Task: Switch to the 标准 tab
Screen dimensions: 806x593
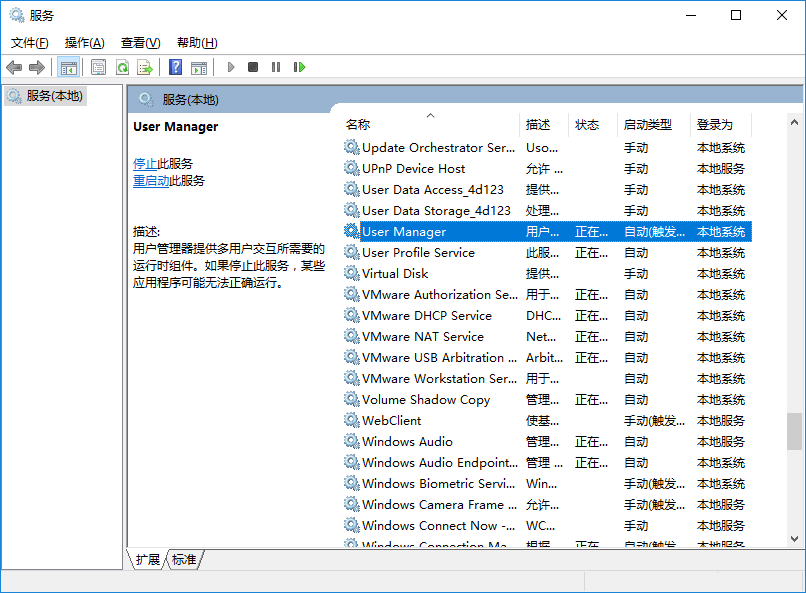Action: (184, 560)
